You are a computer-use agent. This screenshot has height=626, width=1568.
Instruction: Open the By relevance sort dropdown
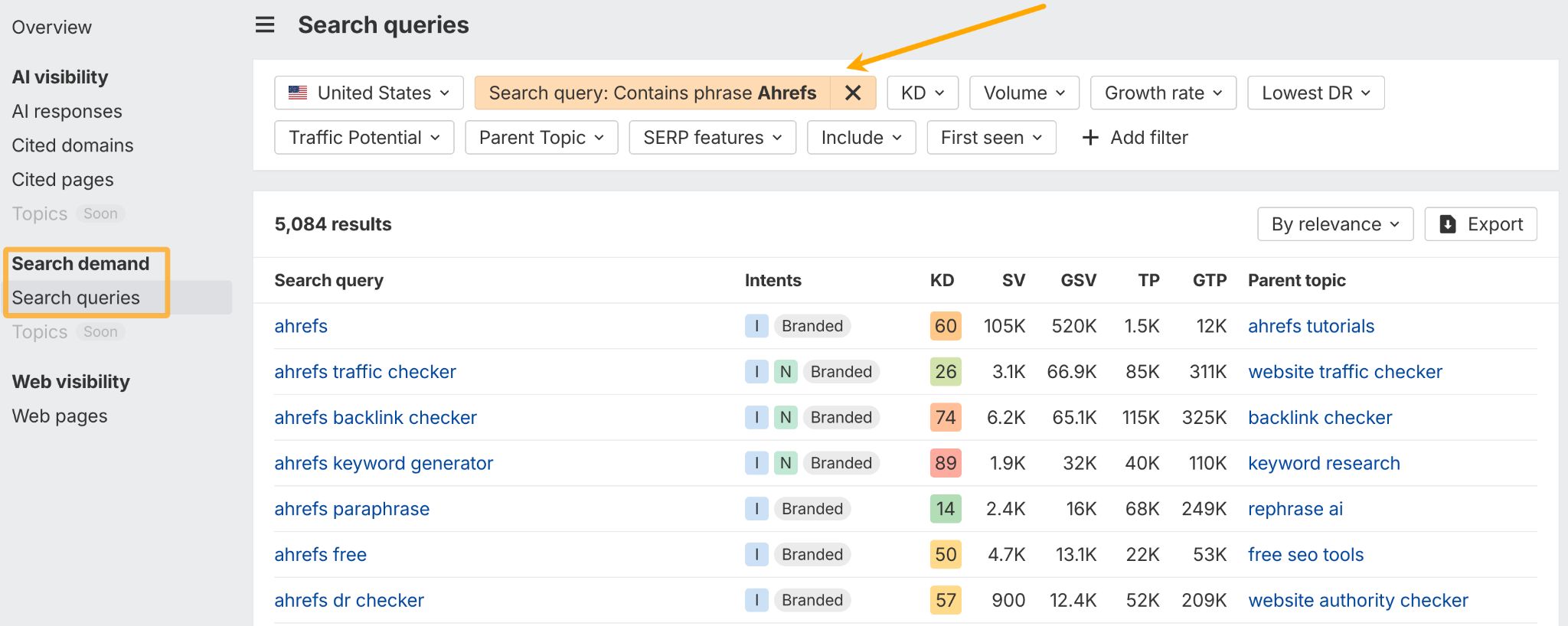pos(1334,224)
